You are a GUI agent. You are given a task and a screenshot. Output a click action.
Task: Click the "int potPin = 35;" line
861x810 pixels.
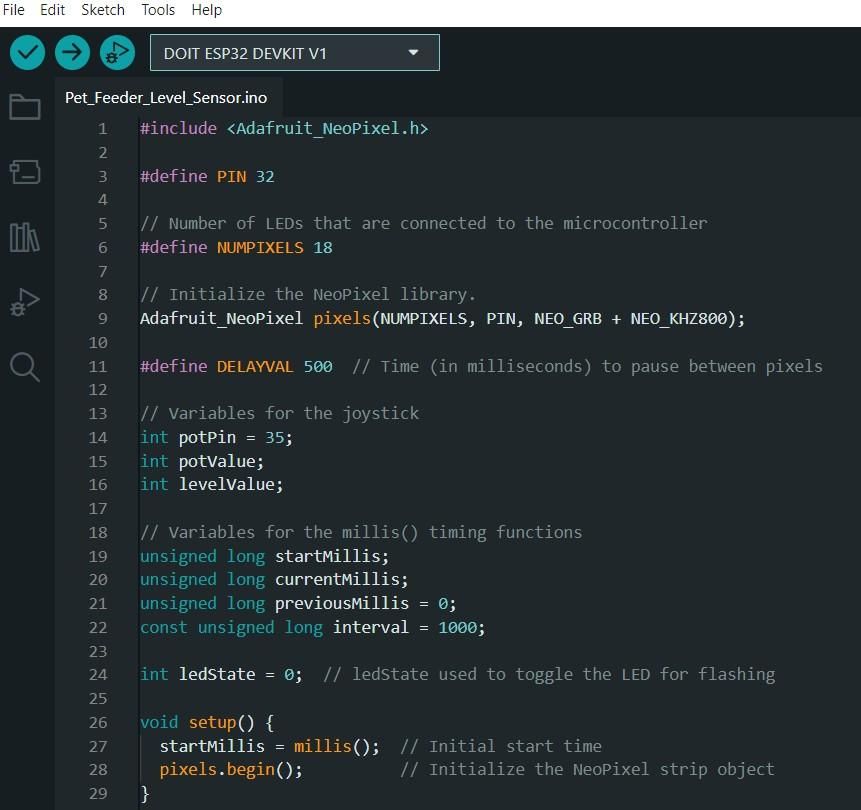pyautogui.click(x=216, y=438)
